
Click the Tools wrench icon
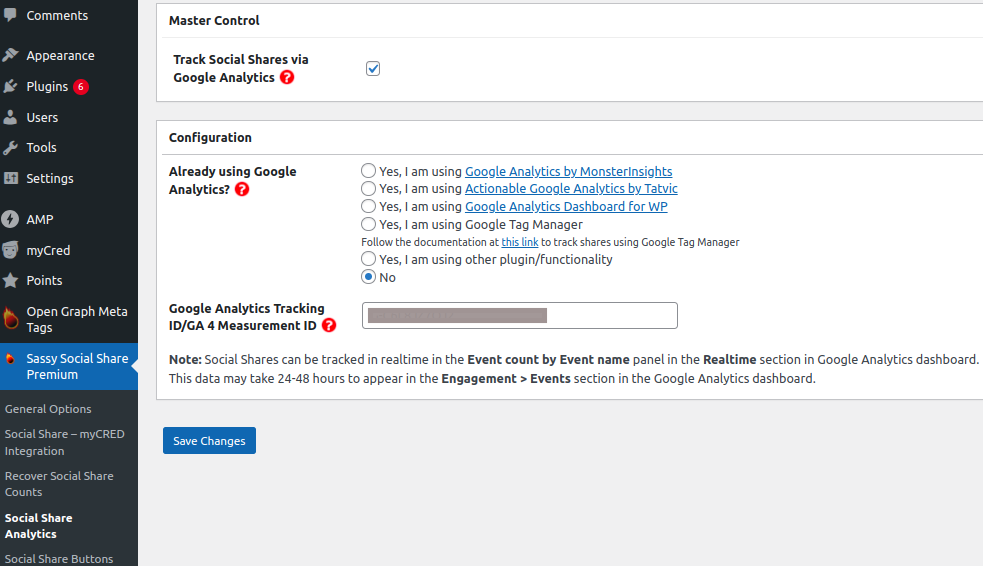click(10, 148)
